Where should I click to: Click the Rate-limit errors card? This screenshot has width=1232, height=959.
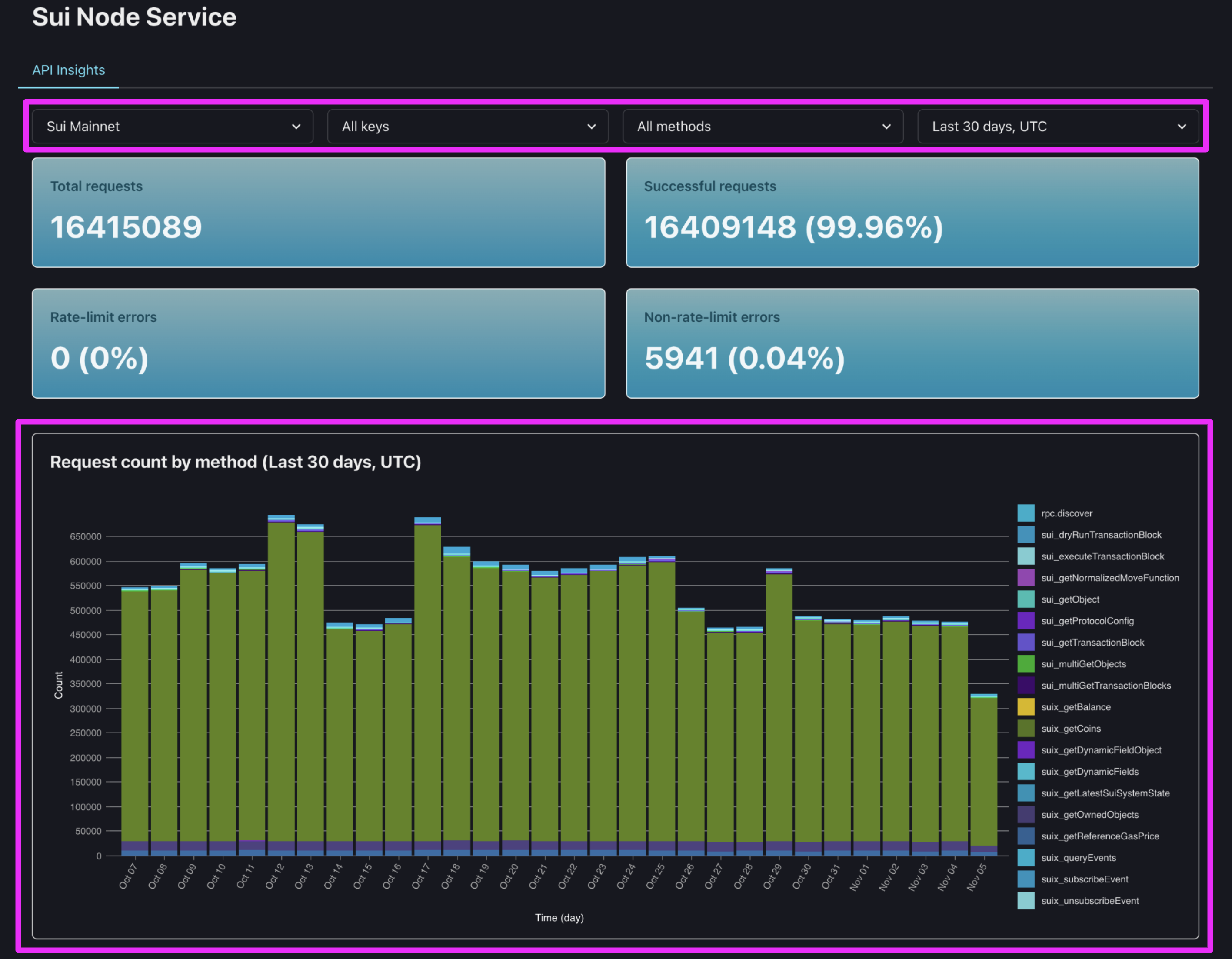[319, 343]
